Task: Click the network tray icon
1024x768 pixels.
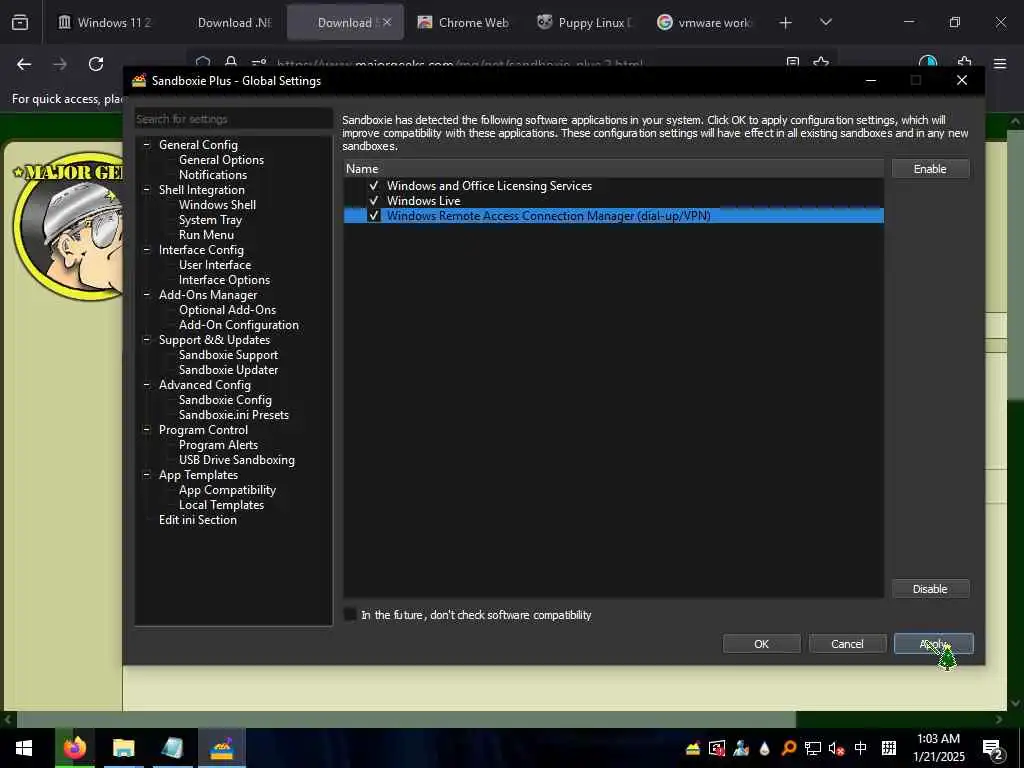Action: 812,748
